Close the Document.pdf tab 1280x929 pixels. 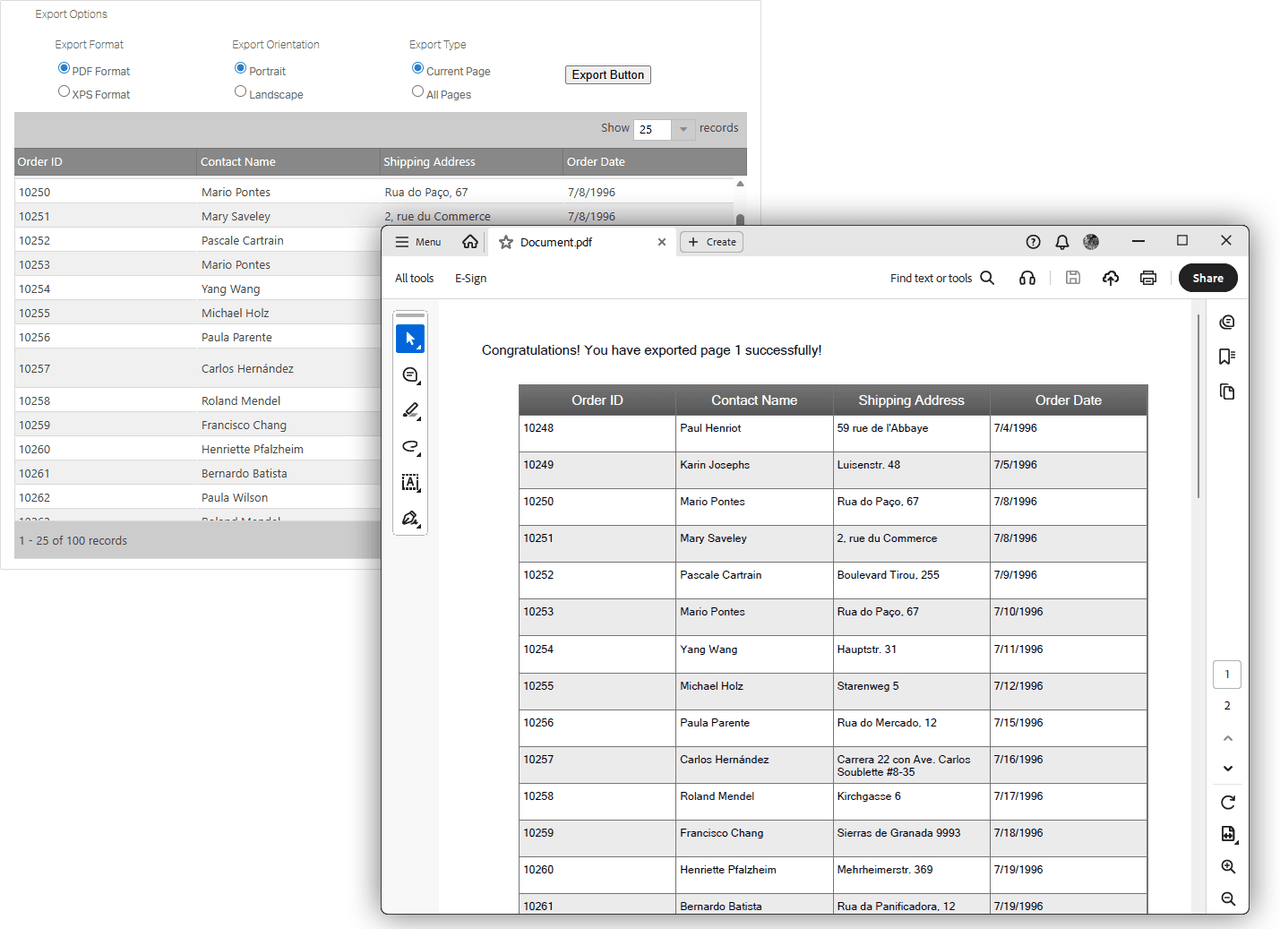point(661,242)
